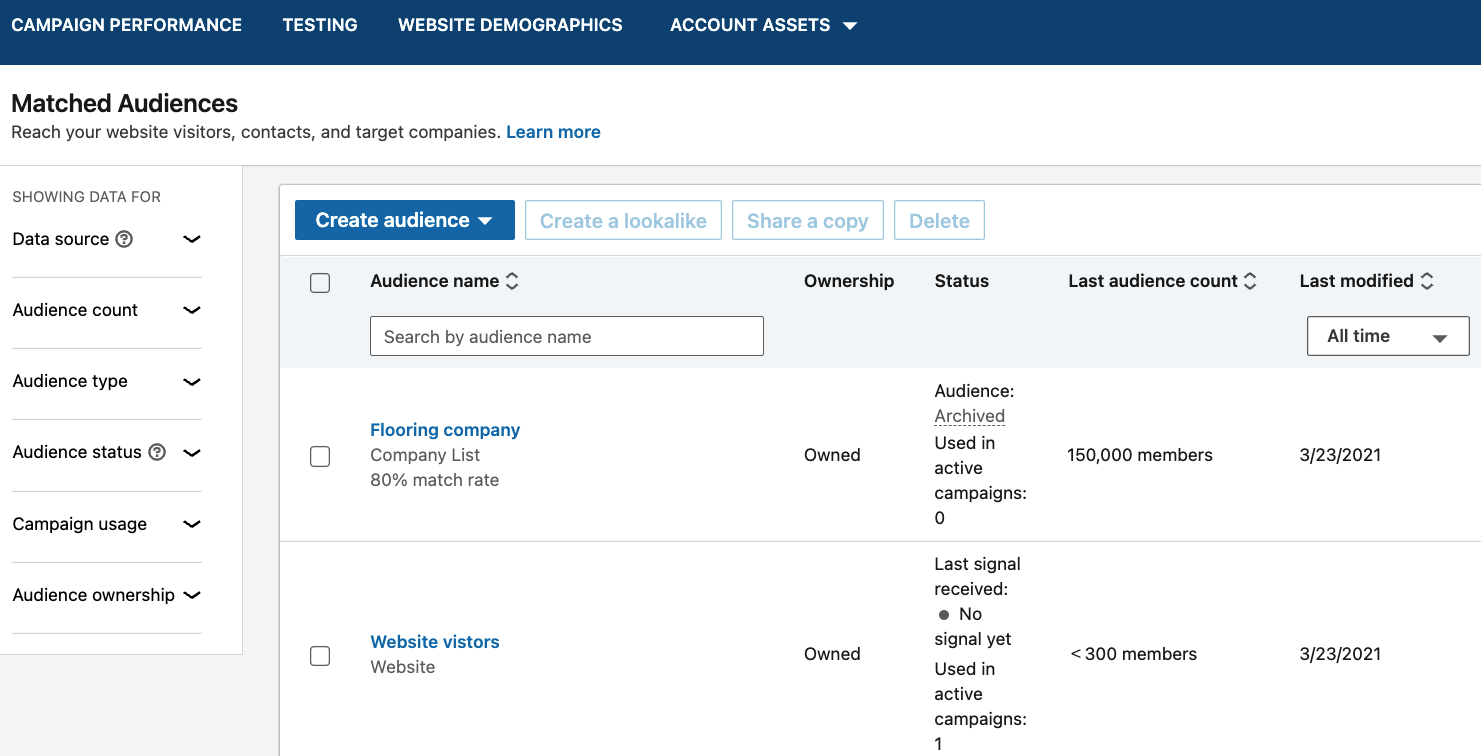1481x756 pixels.
Task: Click the Ownership column header
Action: coord(849,281)
